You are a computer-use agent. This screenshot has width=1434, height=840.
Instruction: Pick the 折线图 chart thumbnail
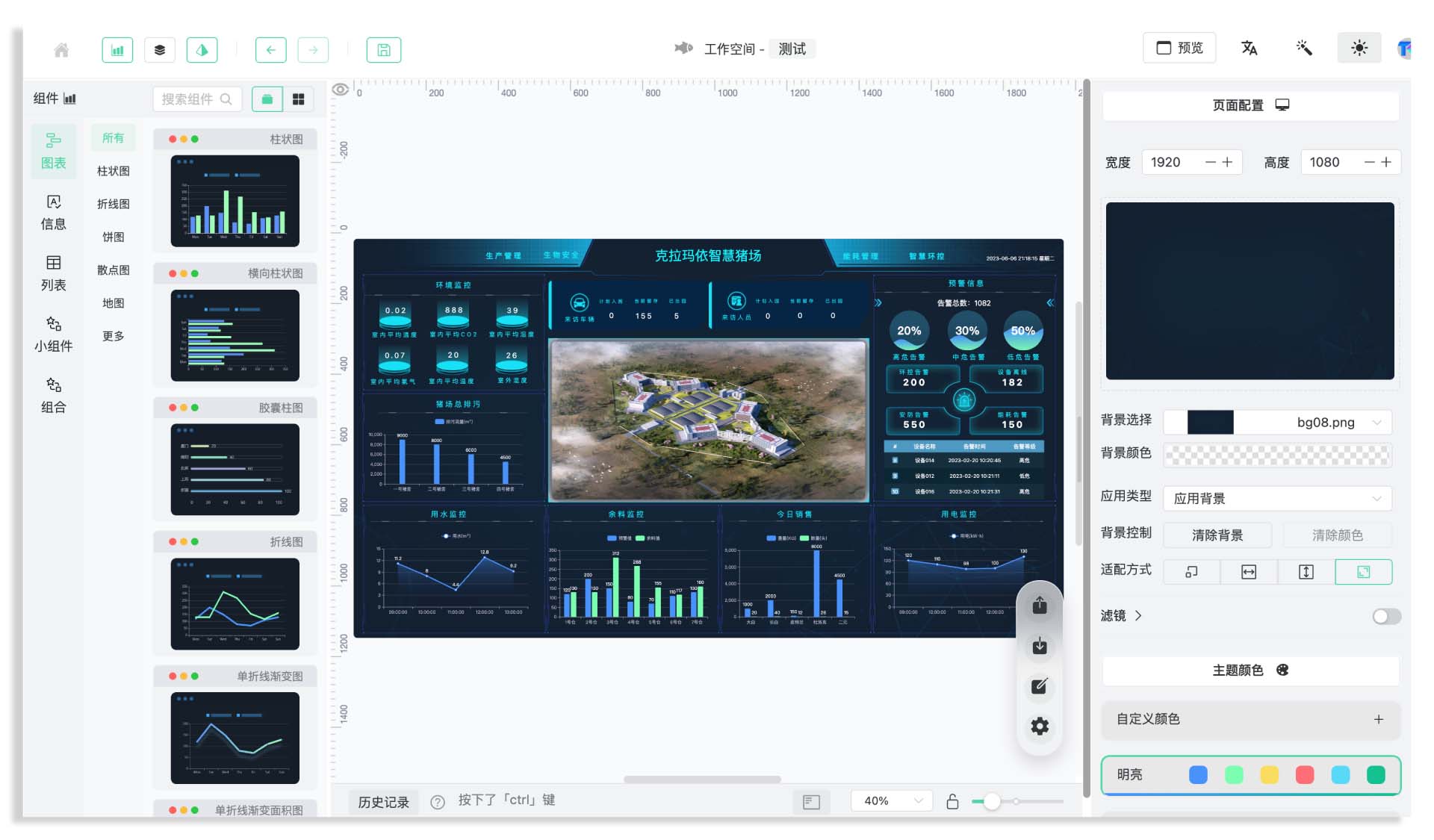(235, 604)
